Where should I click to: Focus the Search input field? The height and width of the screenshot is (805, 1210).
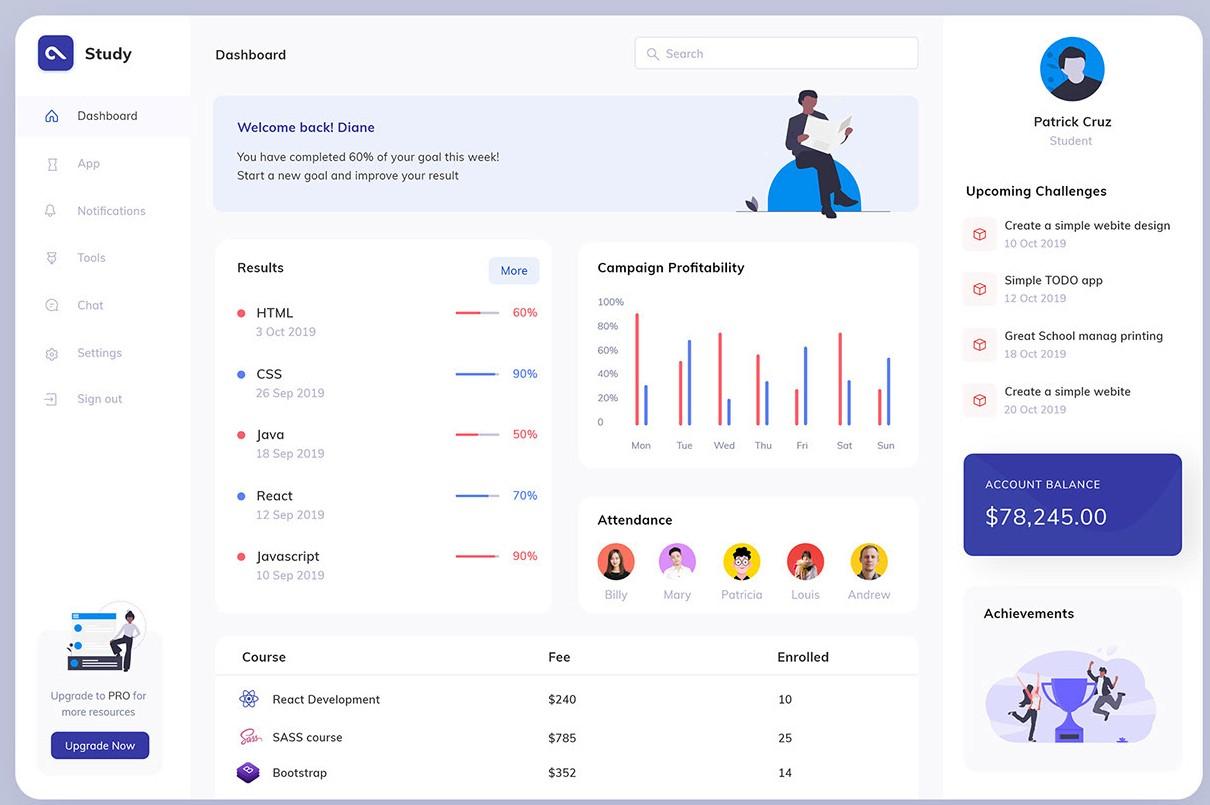[x=777, y=54]
